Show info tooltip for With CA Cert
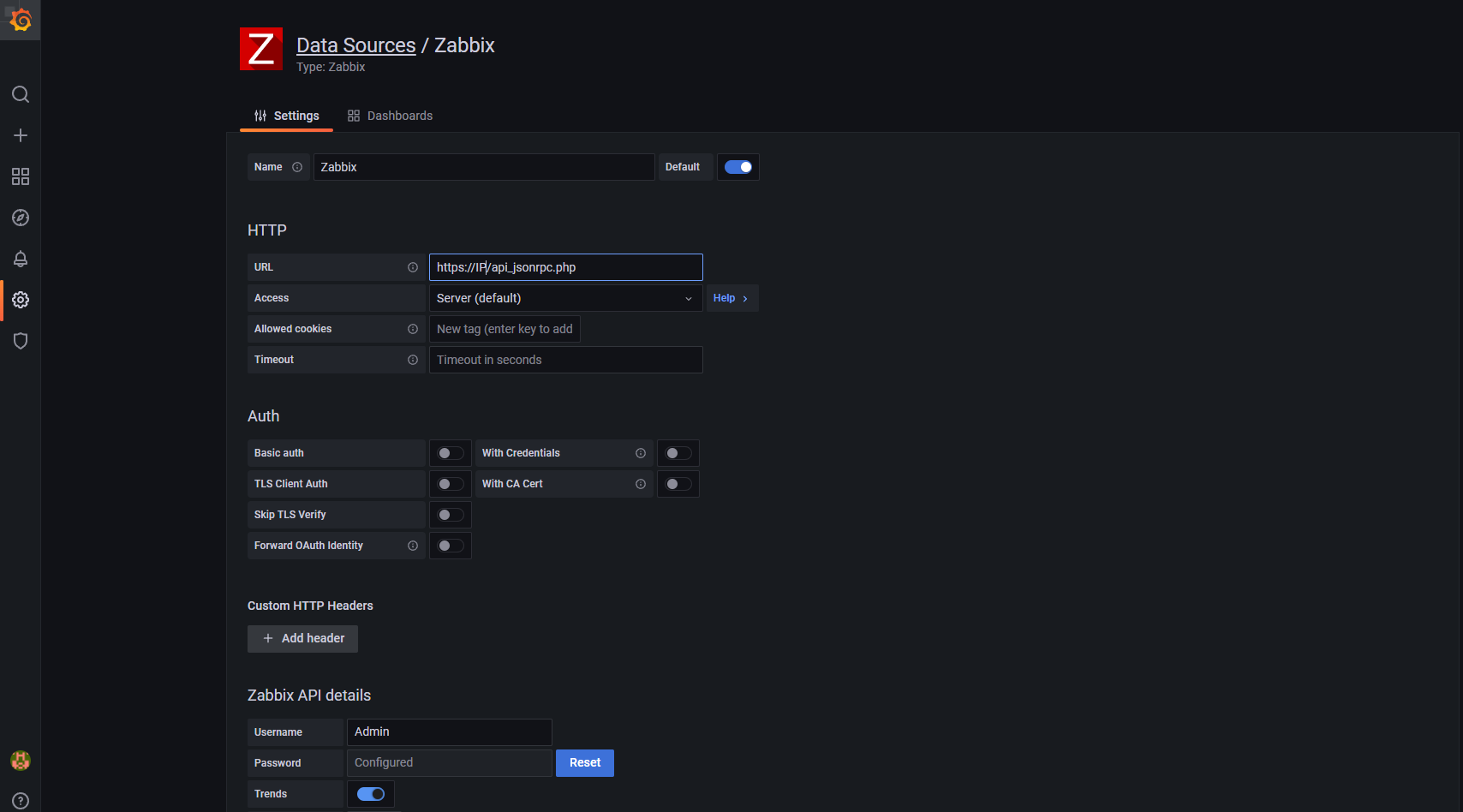1463x812 pixels. click(x=641, y=484)
